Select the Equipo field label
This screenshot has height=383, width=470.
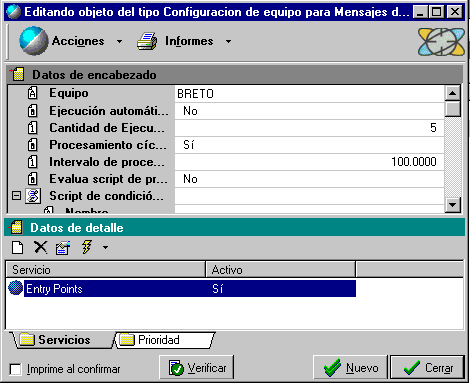click(x=69, y=93)
